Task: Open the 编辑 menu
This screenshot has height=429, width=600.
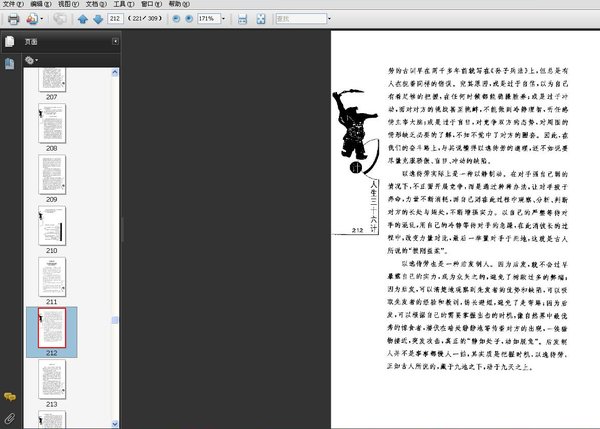Action: (41, 4)
